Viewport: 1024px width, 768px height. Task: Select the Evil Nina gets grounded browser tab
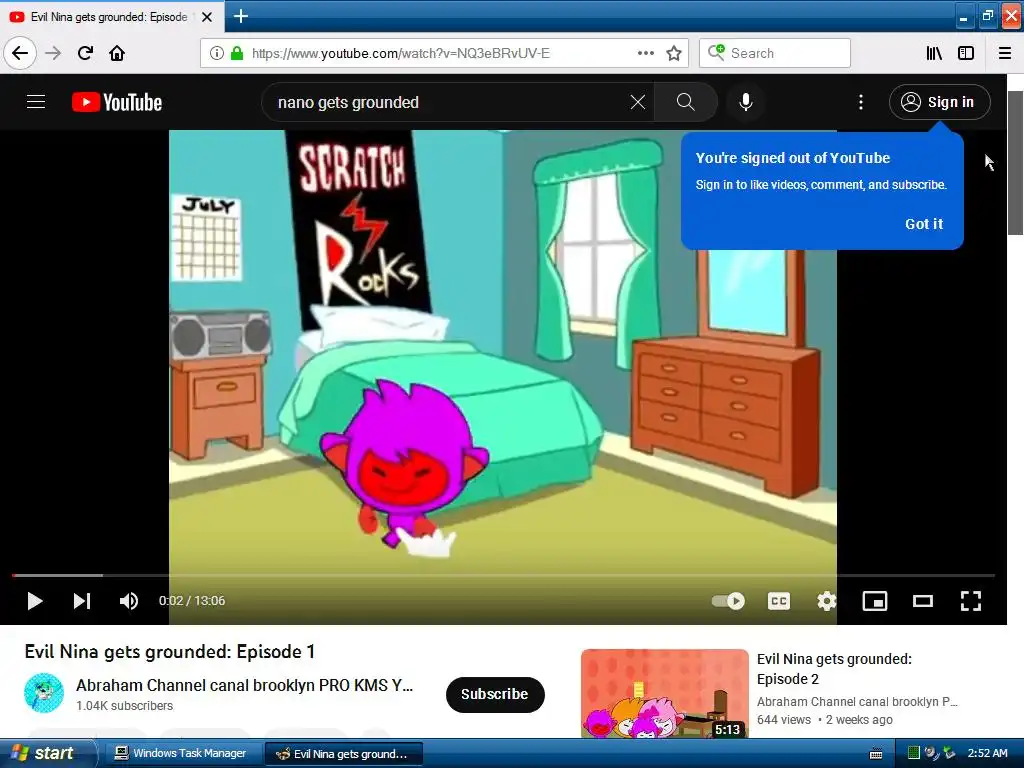[x=111, y=17]
